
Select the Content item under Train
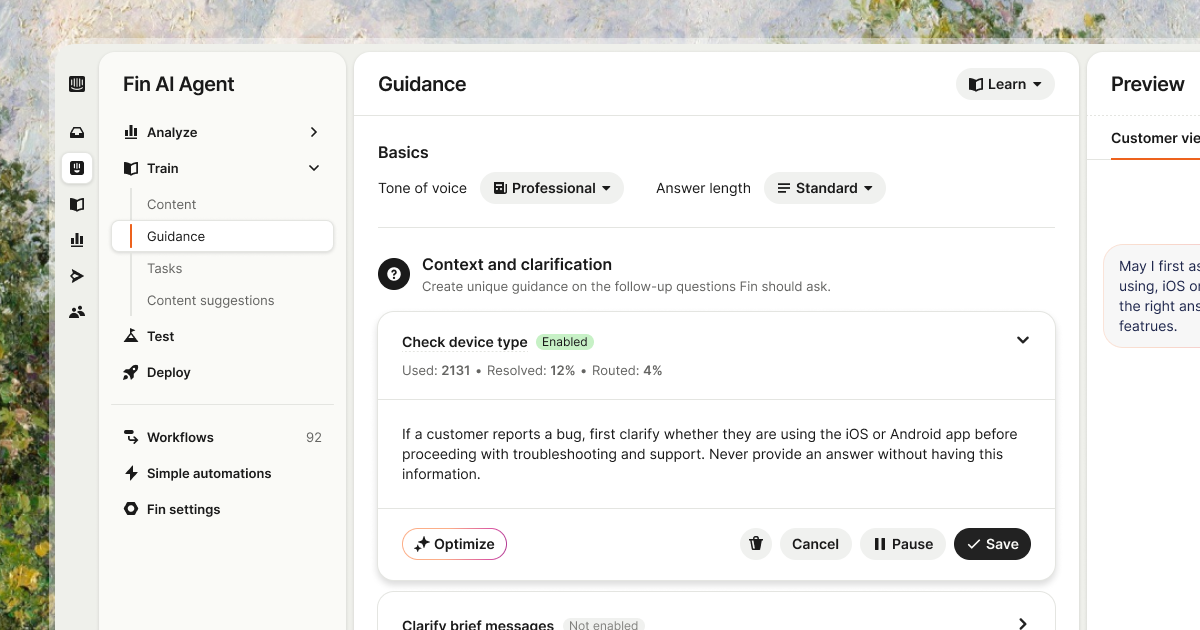(172, 204)
